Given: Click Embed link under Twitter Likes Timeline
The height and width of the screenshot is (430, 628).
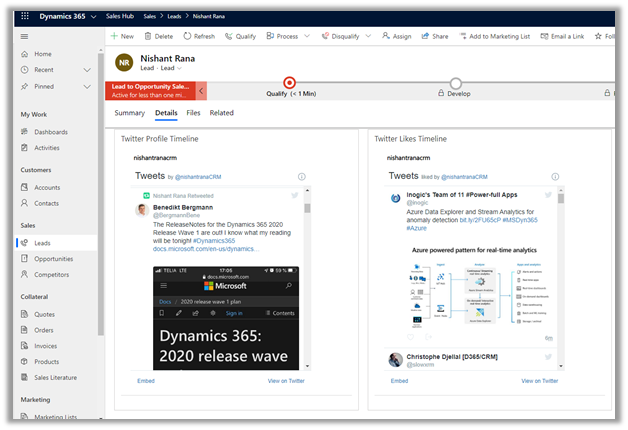Looking at the screenshot, I should pos(398,381).
